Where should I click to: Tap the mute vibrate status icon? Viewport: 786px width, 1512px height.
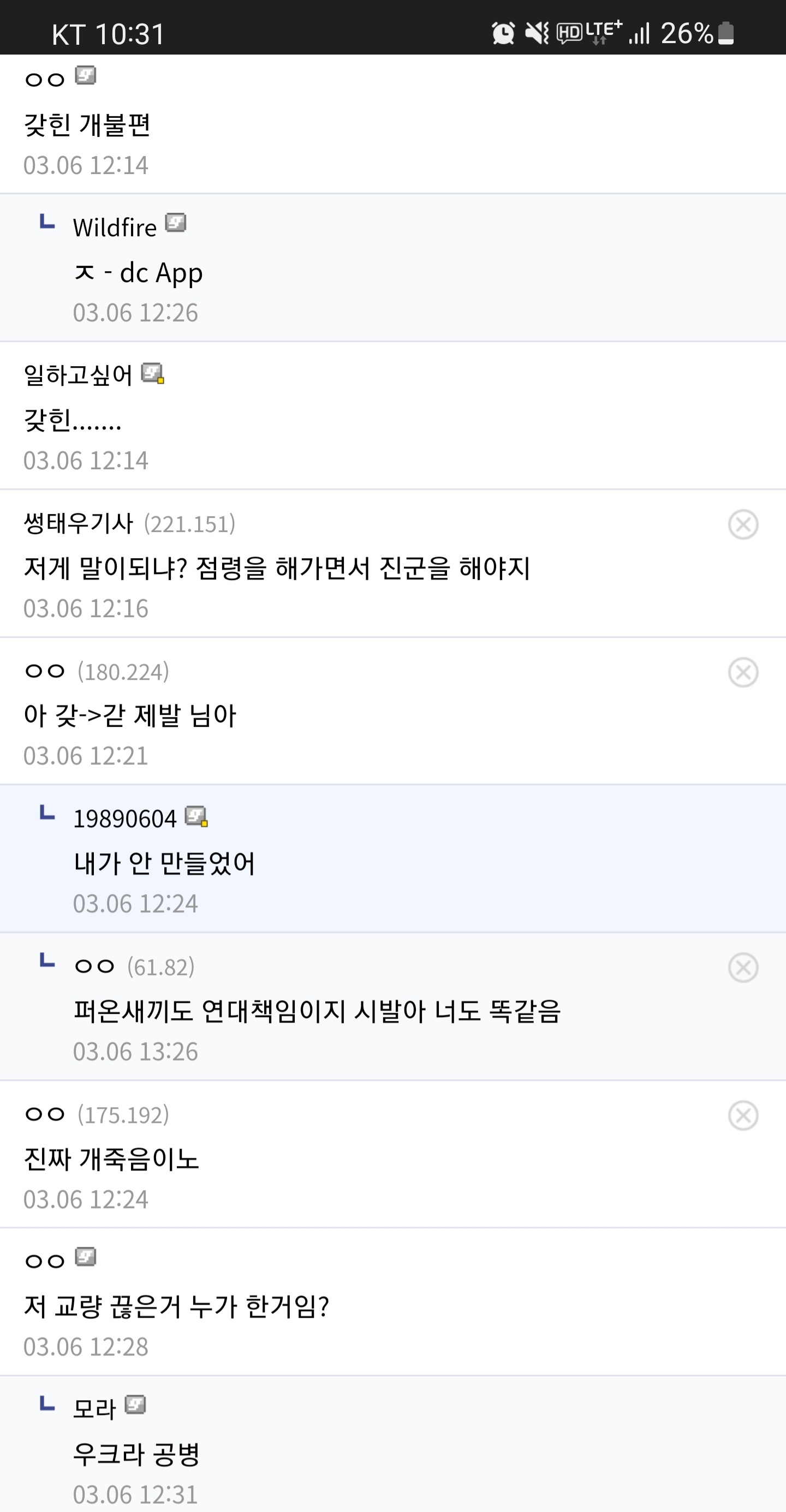click(x=537, y=33)
